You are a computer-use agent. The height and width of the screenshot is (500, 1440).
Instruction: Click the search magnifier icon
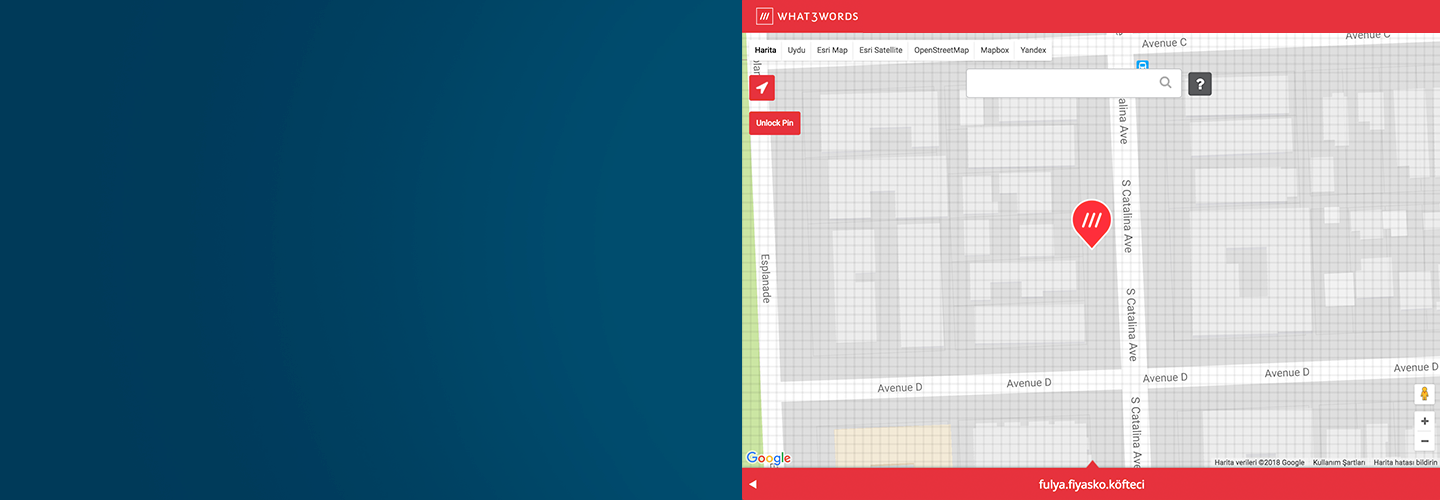[x=1165, y=83]
